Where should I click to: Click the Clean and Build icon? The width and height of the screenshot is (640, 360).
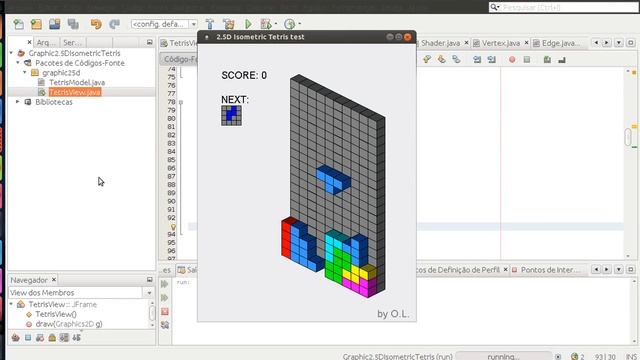229,24
